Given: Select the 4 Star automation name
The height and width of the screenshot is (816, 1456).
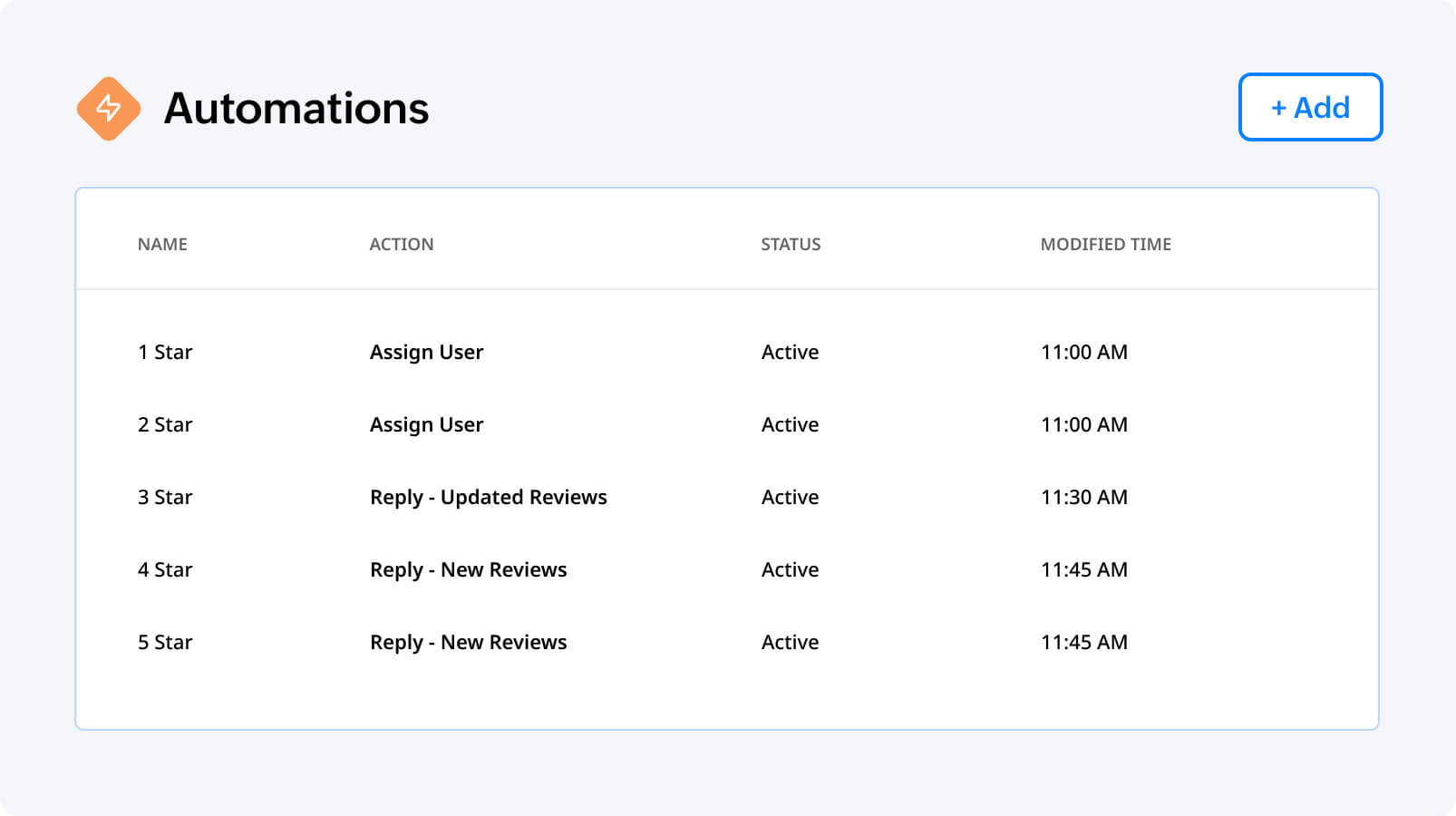Looking at the screenshot, I should click(165, 569).
